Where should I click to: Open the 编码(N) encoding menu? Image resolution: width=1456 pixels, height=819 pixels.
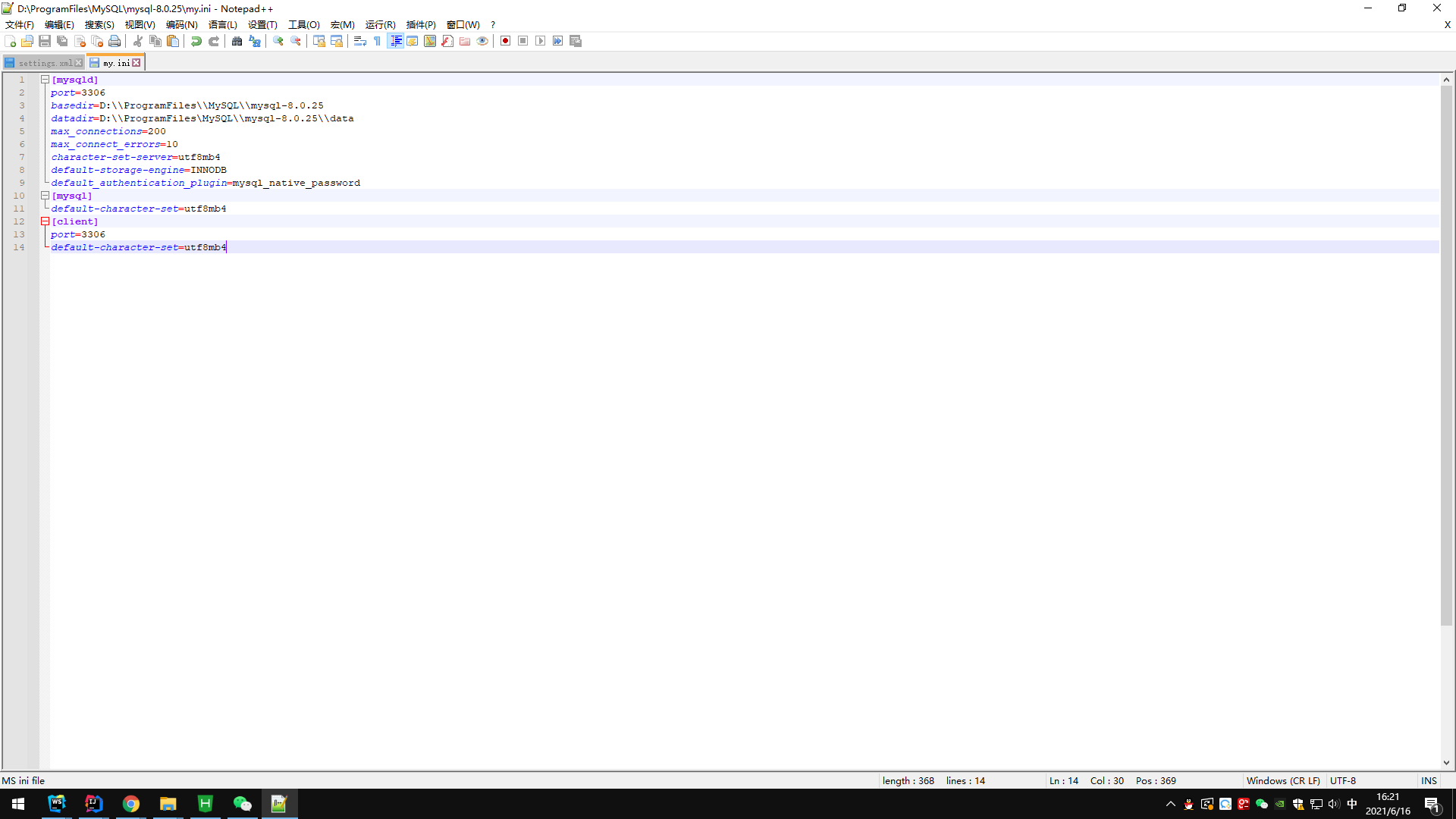point(181,24)
